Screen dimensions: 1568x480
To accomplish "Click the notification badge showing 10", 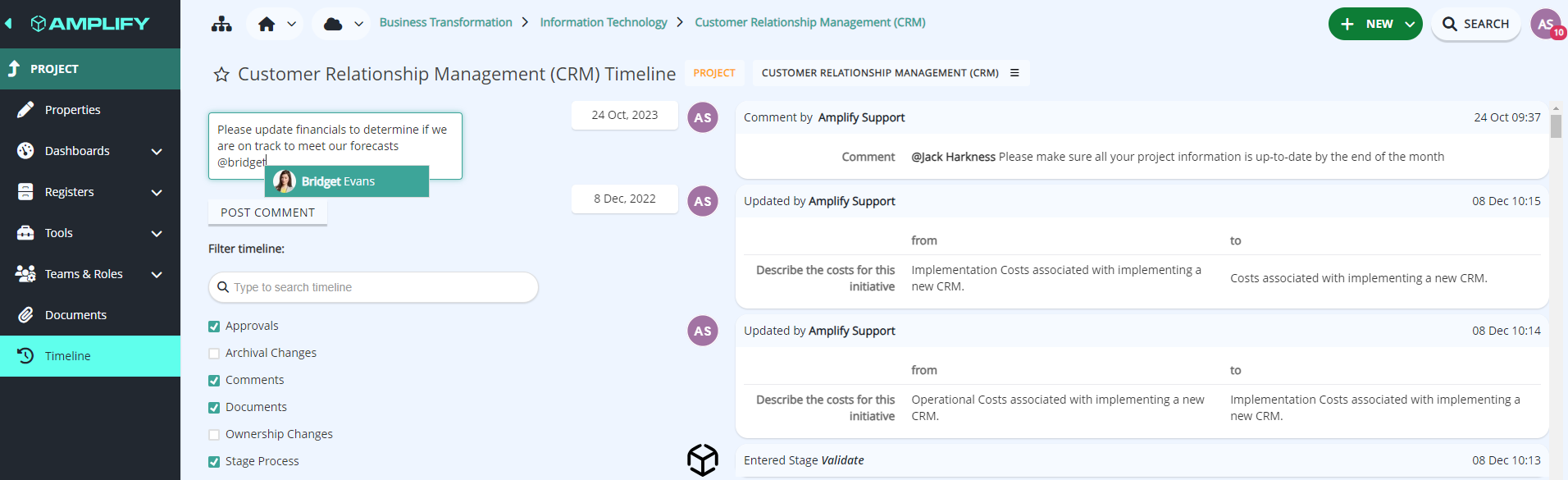I will 1559,33.
